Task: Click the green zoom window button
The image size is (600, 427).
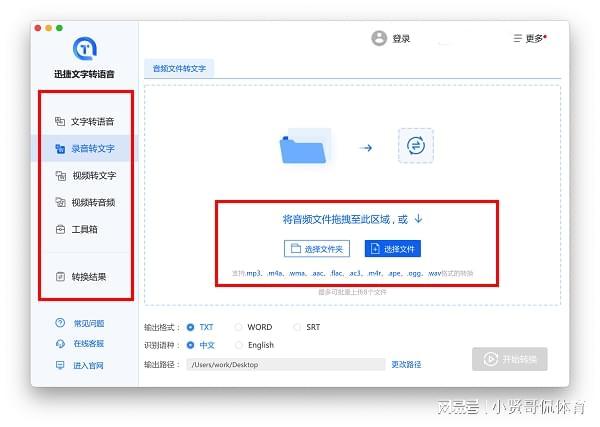Action: [59, 28]
